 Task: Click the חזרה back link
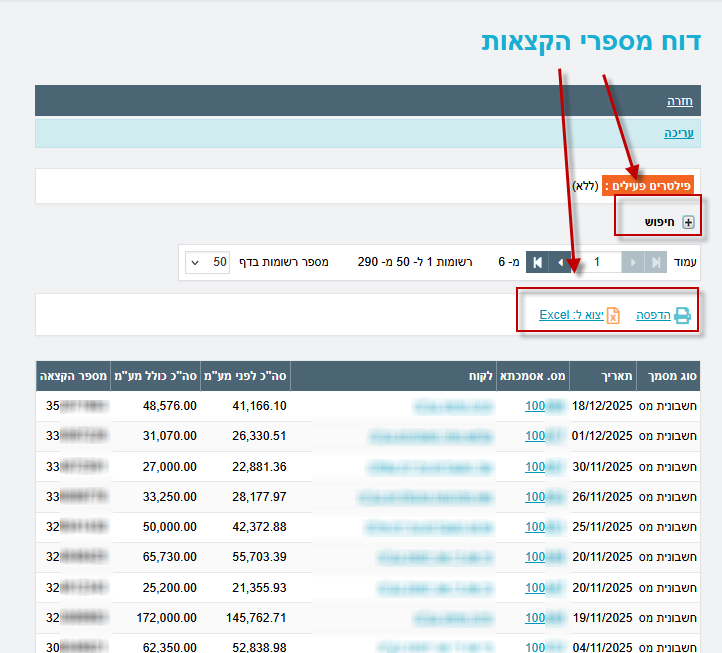[x=680, y=101]
